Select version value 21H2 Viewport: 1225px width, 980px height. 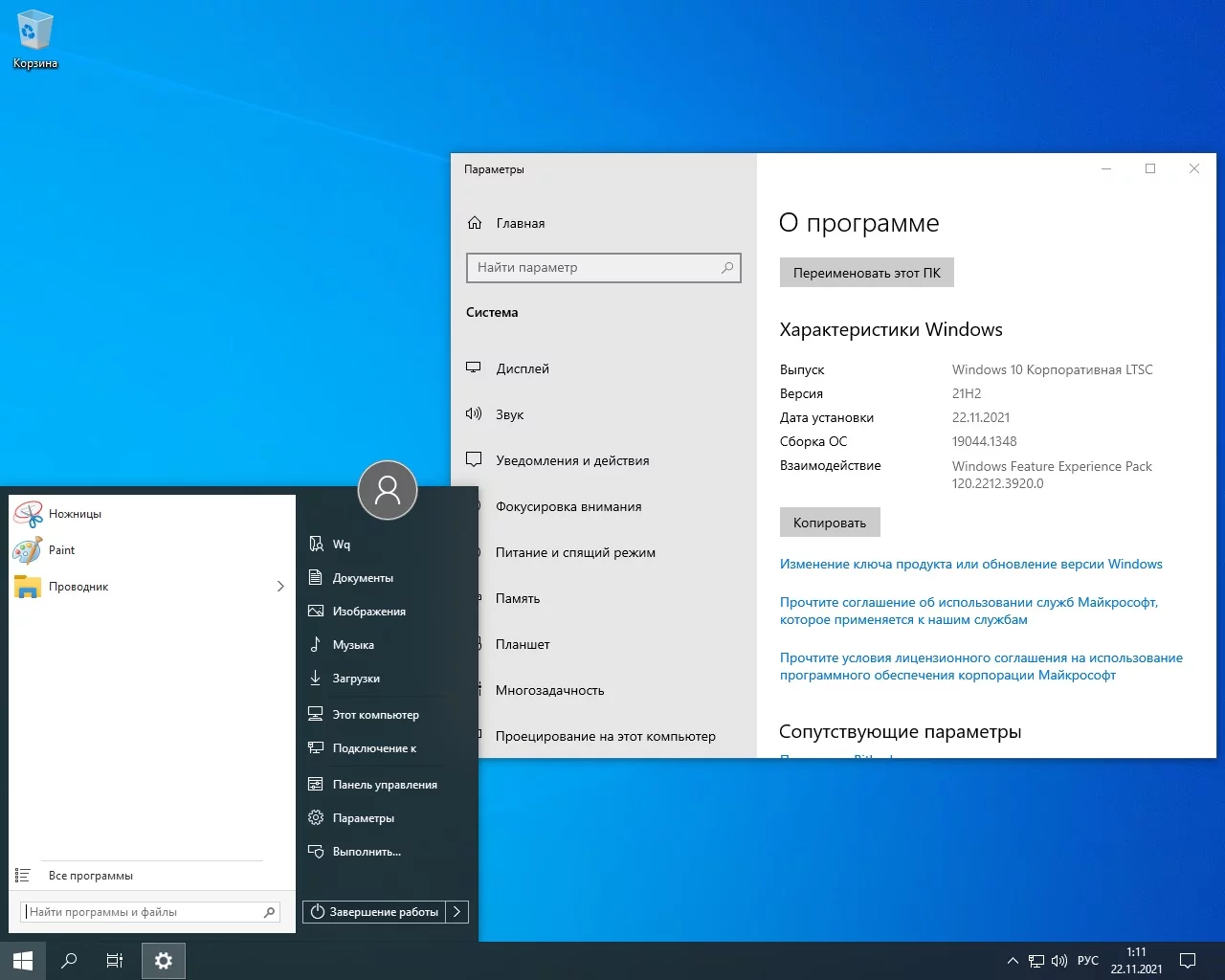pyautogui.click(x=967, y=393)
